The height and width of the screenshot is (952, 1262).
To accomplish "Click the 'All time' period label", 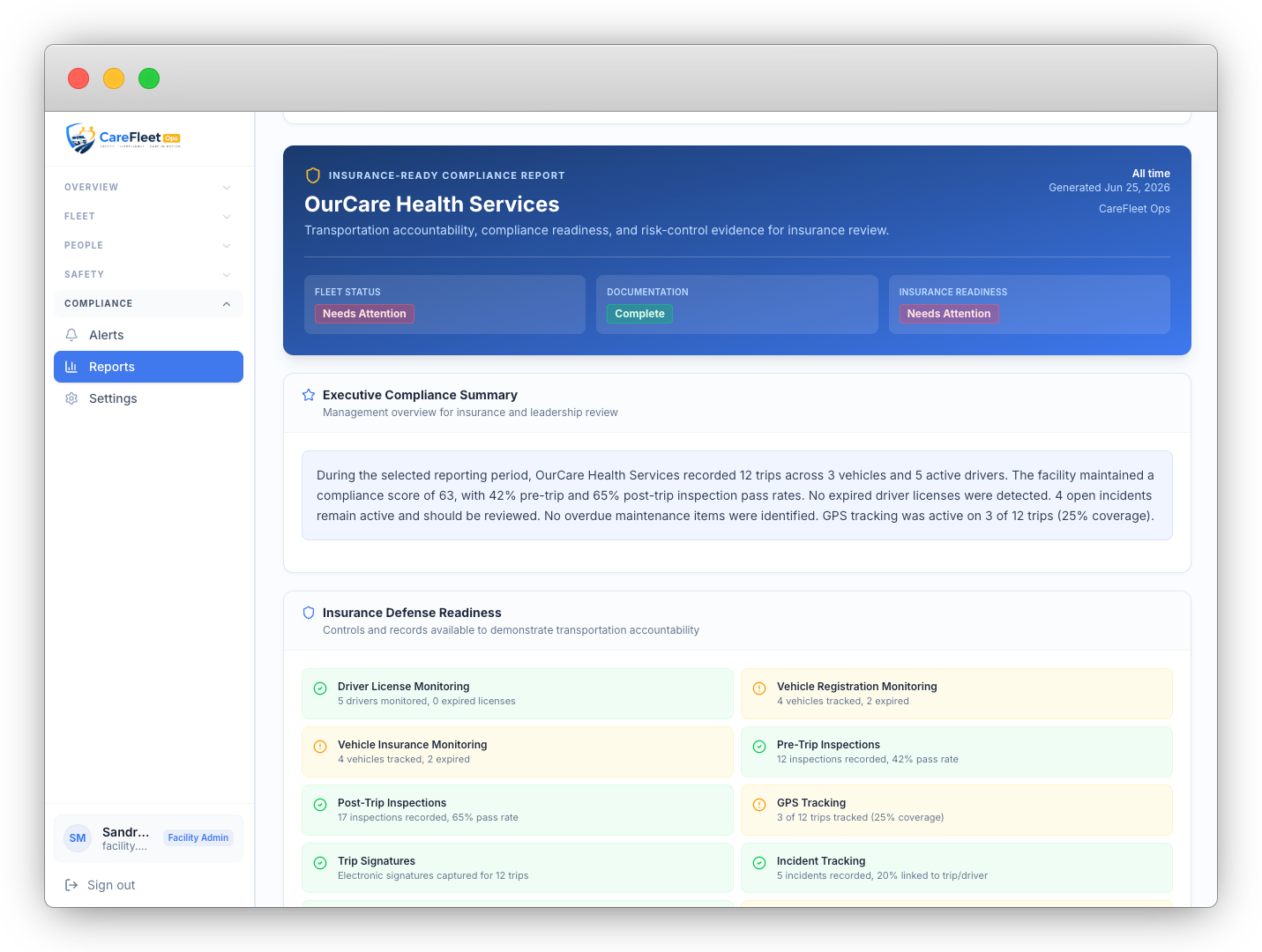I will (x=1151, y=174).
